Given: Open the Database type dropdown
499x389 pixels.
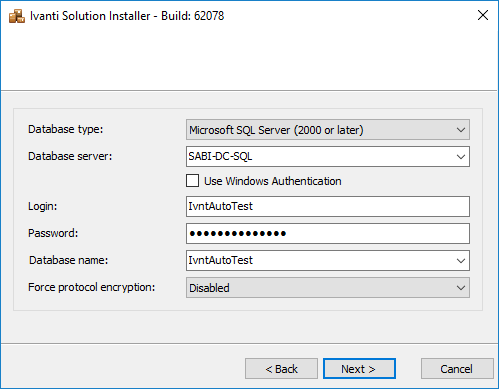Looking at the screenshot, I should pyautogui.click(x=328, y=130).
